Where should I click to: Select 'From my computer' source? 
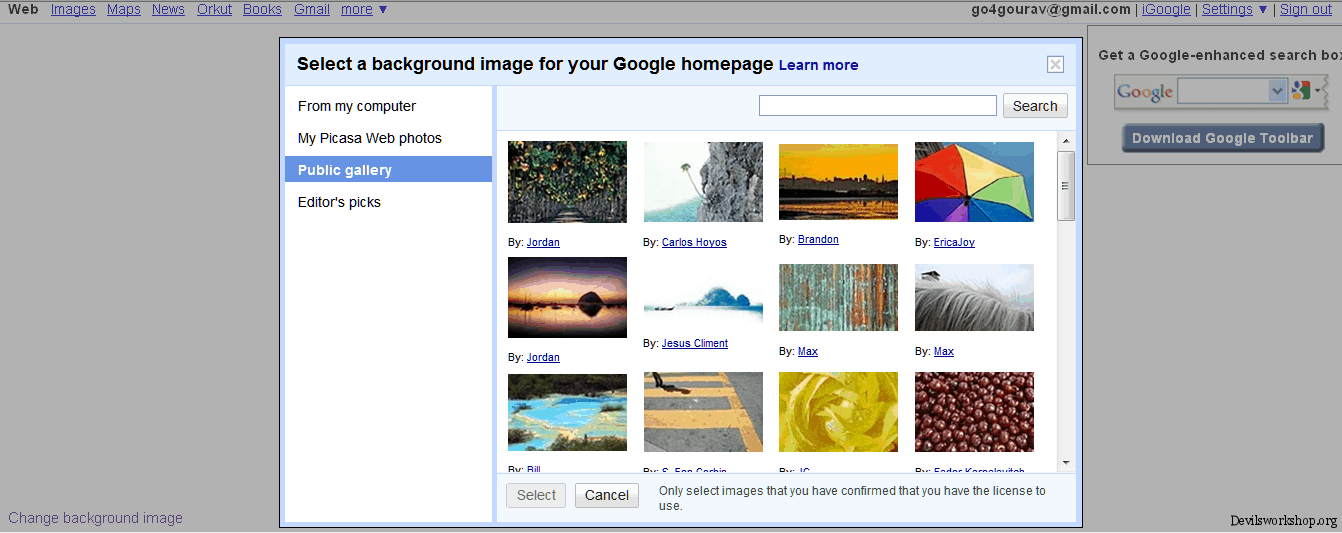[357, 106]
